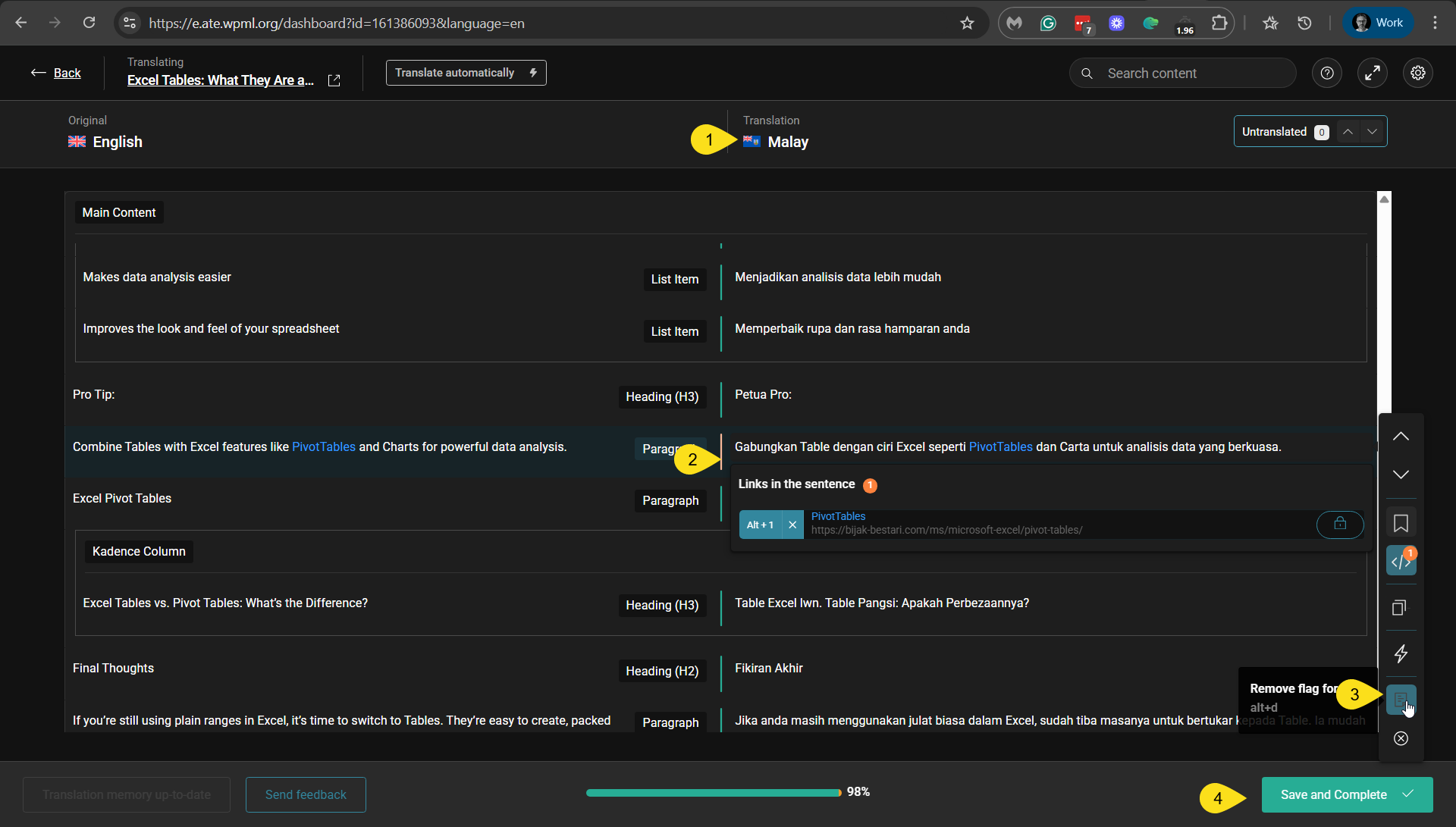This screenshot has width=1456, height=827.
Task: Click the bookmark icon in side toolbar
Action: (1401, 523)
